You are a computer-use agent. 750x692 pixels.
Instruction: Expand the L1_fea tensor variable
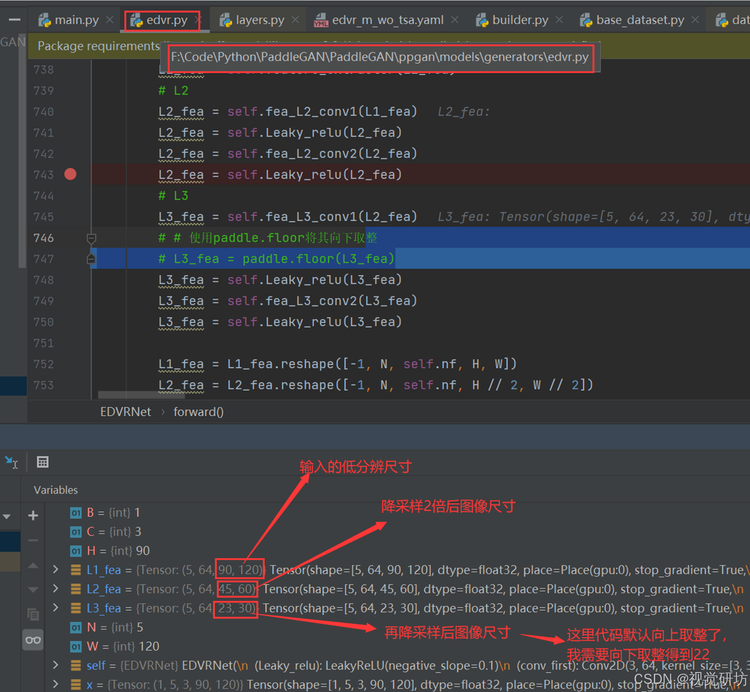(55, 569)
